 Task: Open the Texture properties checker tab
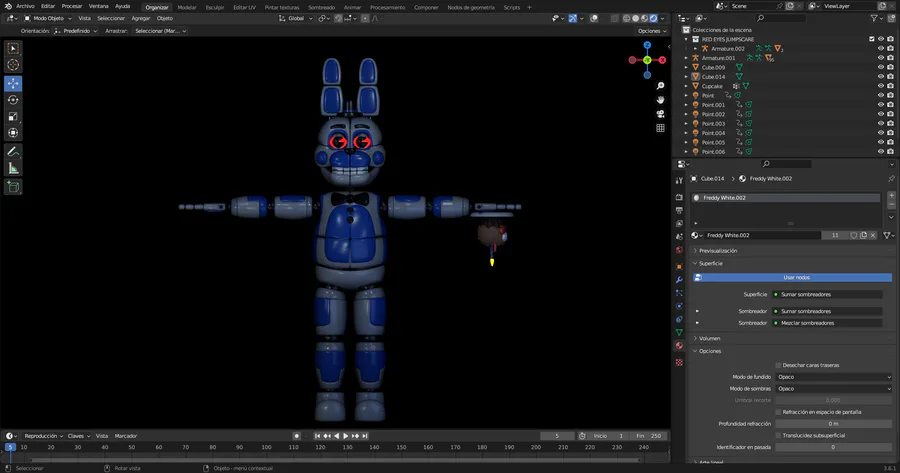680,362
